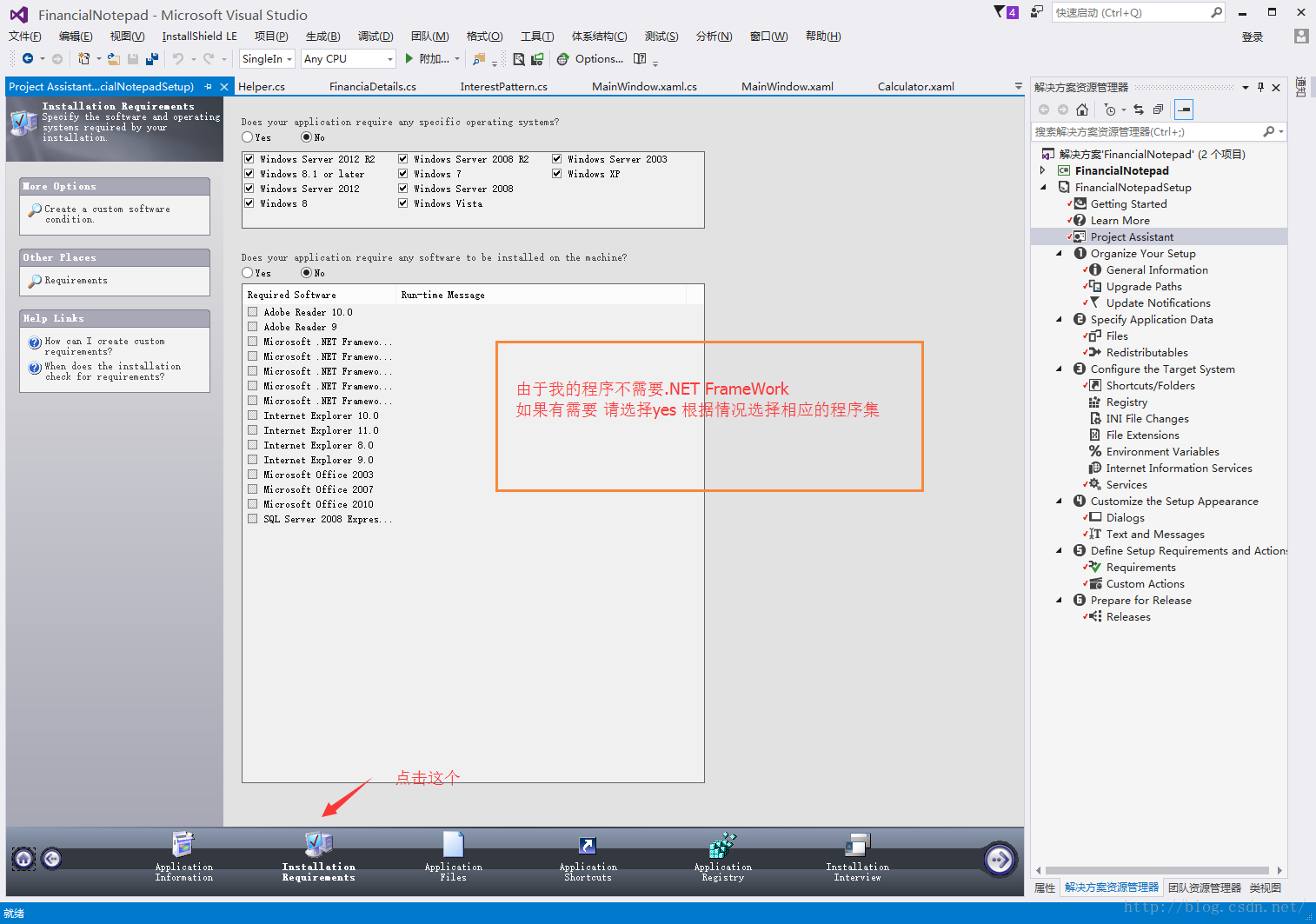1316x924 pixels.
Task: Collapse Specify Application Data node
Action: point(1059,319)
